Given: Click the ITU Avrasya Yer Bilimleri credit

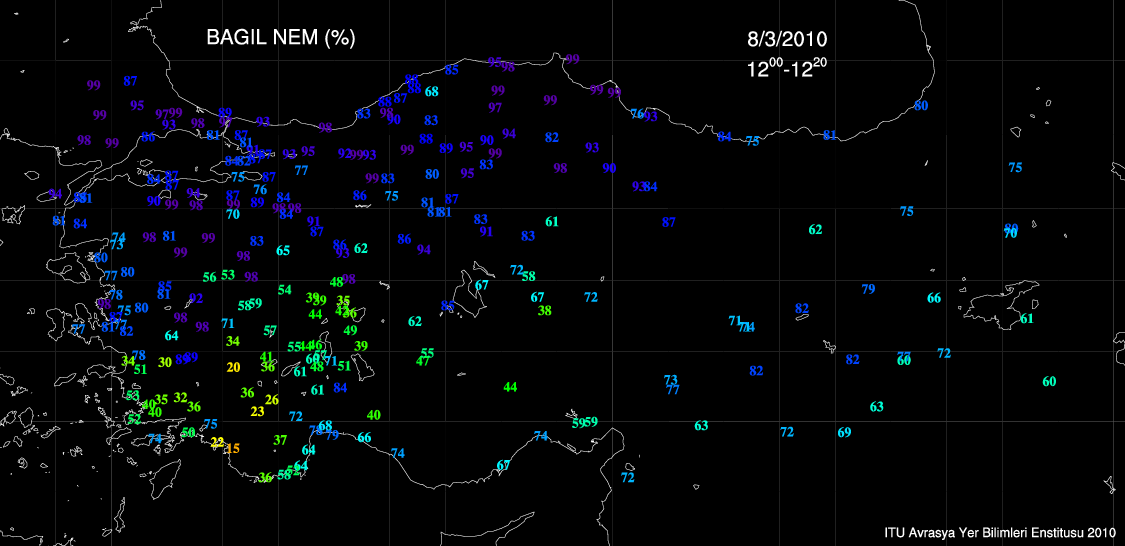Looking at the screenshot, I should coord(999,533).
